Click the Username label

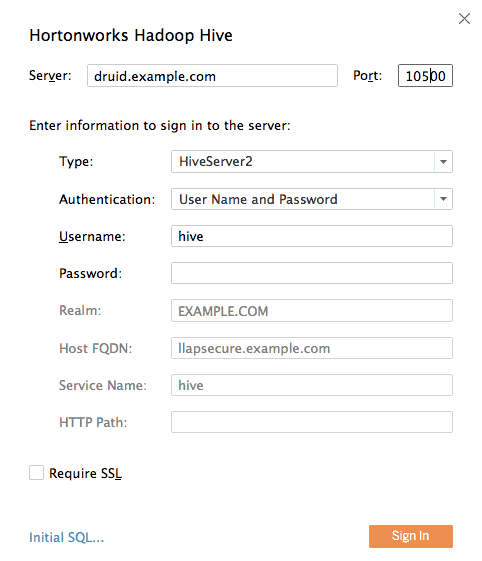pos(92,236)
